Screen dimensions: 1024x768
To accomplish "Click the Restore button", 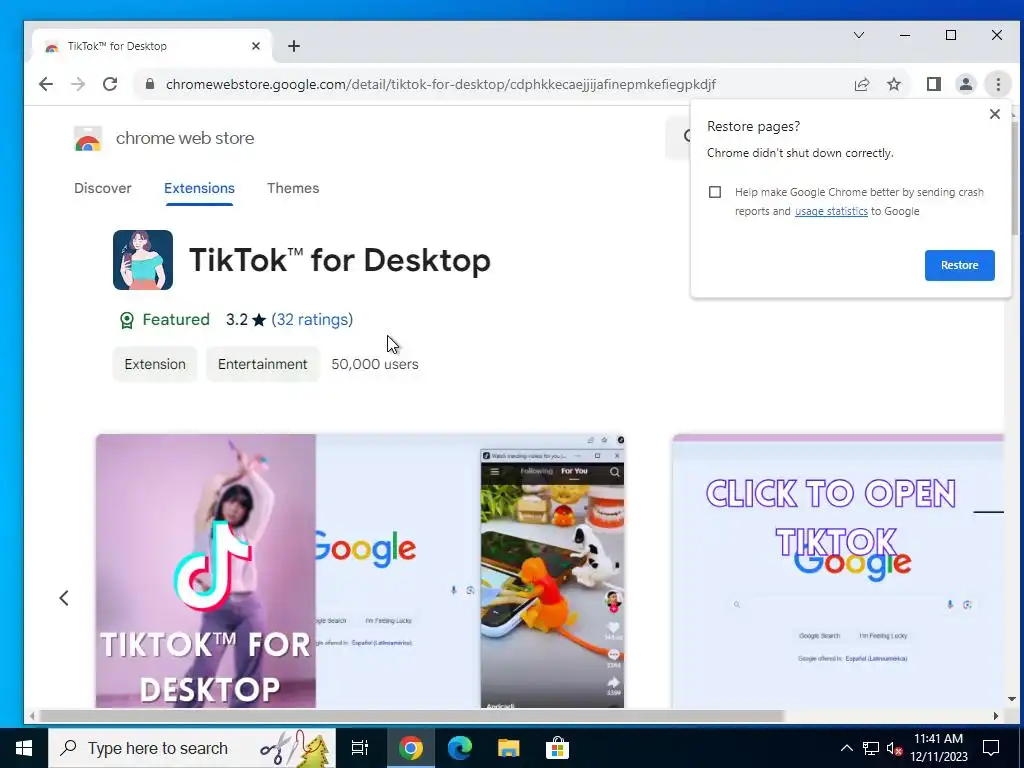I will (959, 265).
